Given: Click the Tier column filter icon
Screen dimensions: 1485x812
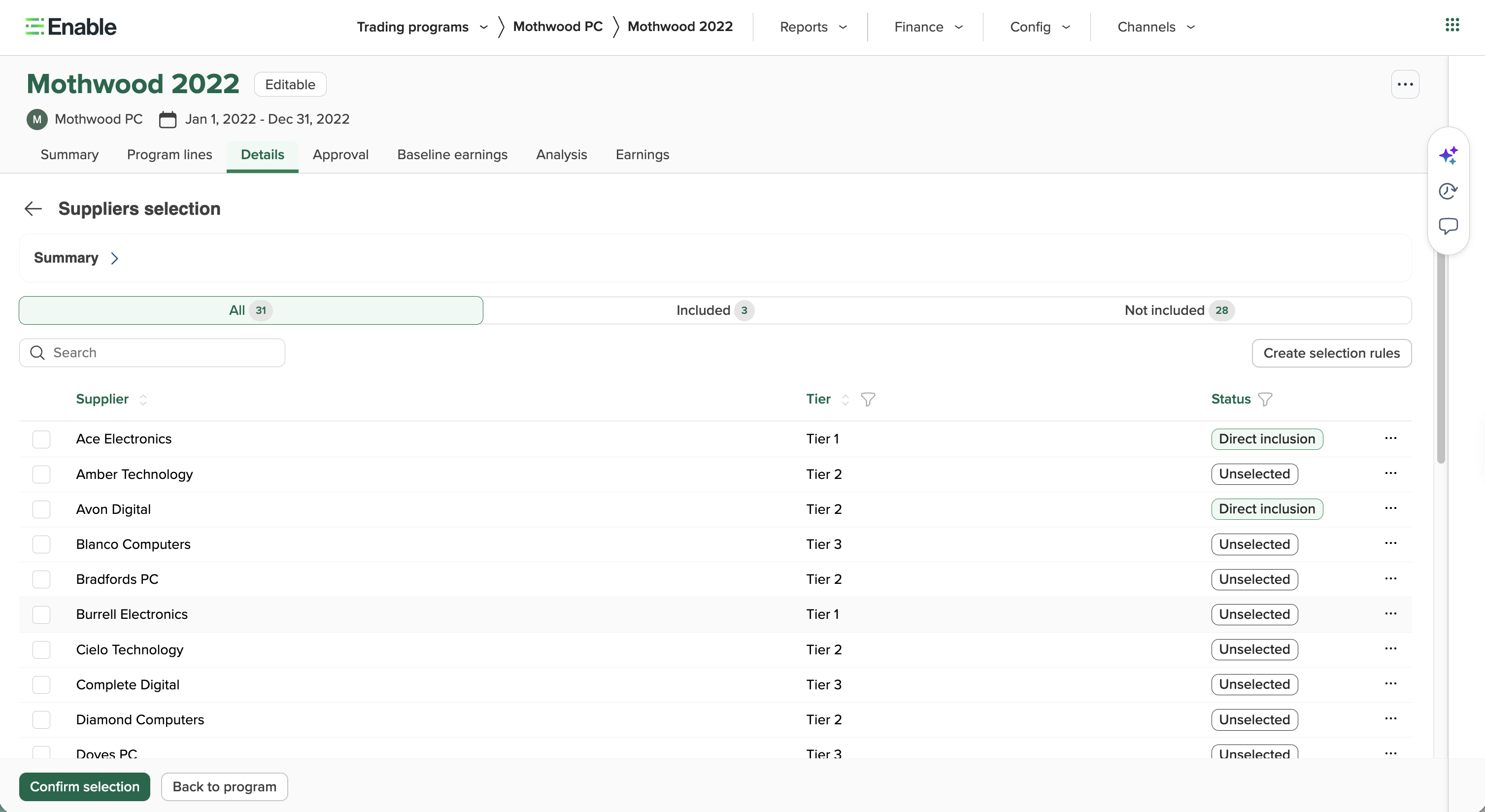Looking at the screenshot, I should click(x=868, y=399).
